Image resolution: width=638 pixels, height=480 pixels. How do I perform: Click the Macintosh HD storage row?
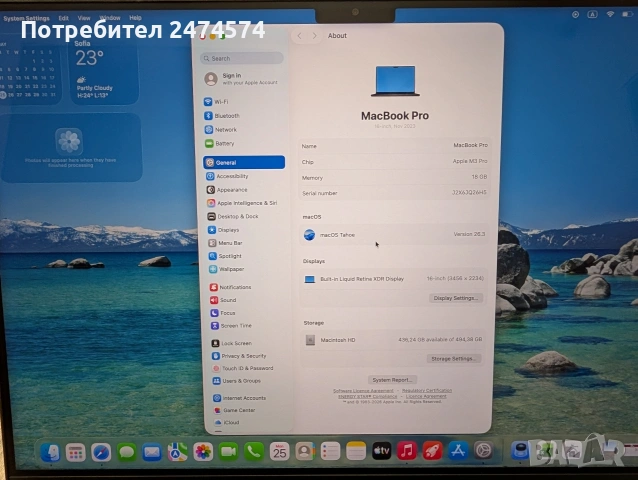(x=393, y=340)
